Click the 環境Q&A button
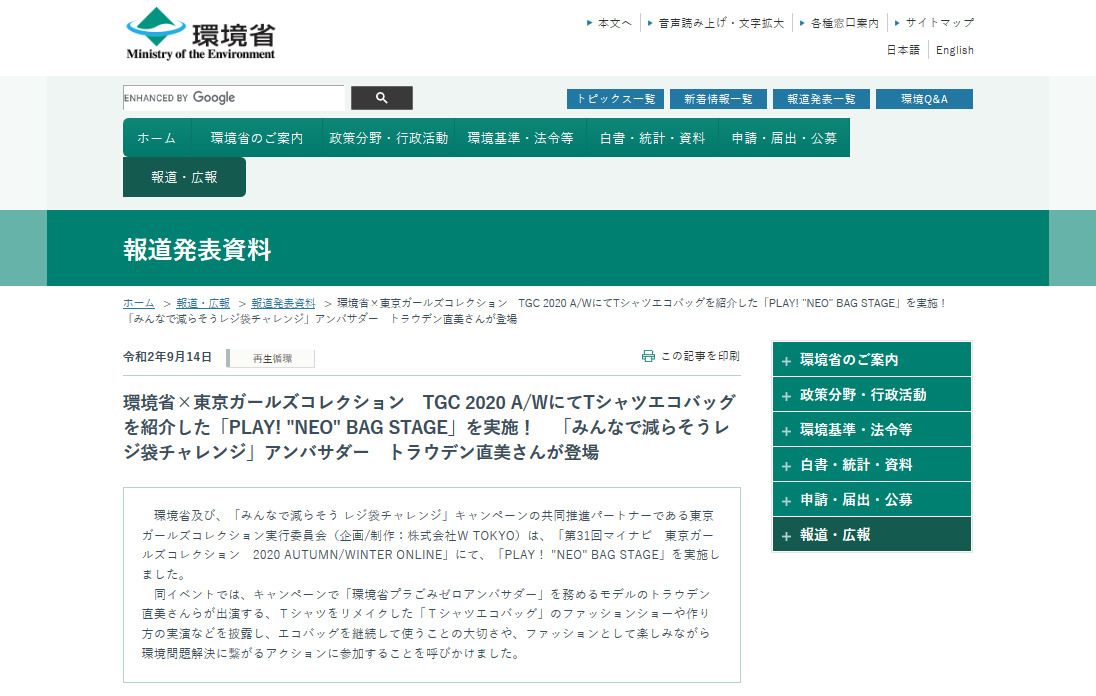Screen dimensions: 1096x696 [923, 99]
